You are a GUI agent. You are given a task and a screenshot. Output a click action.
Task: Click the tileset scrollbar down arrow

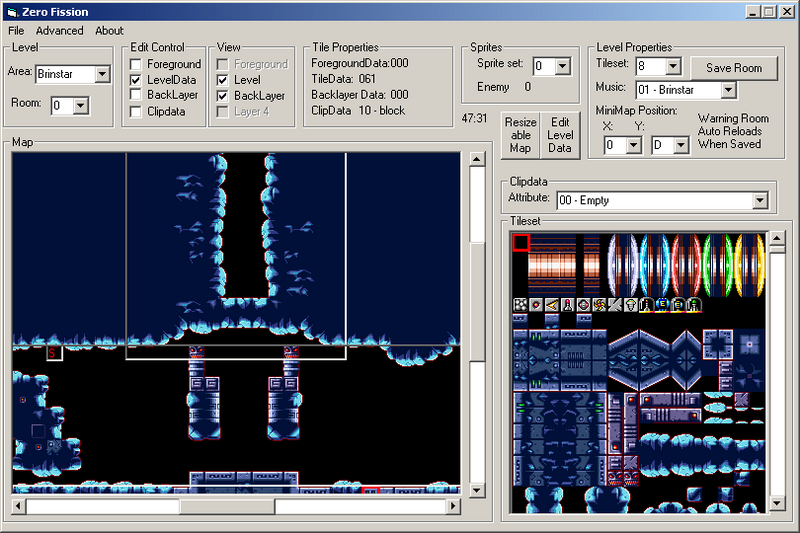point(777,504)
